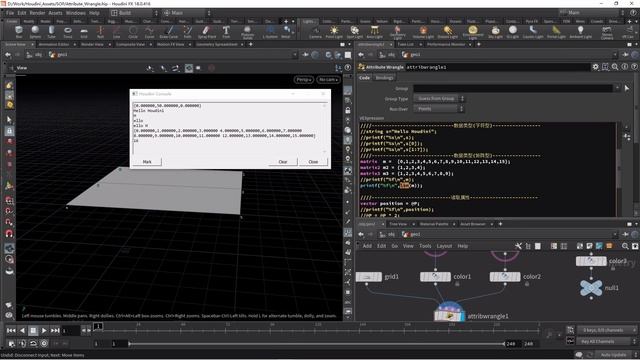This screenshot has width=640, height=360.
Task: Switch to the Performance Monitor tab
Action: click(446, 44)
